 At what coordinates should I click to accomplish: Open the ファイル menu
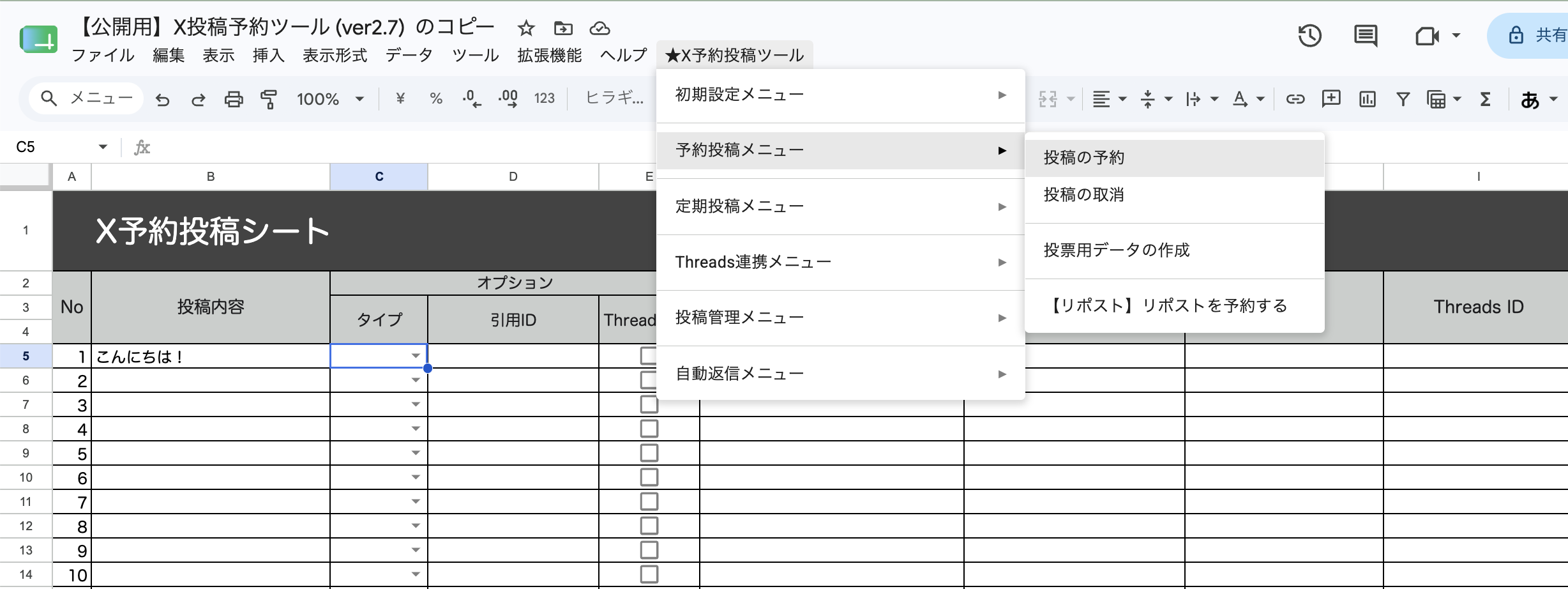[x=103, y=56]
